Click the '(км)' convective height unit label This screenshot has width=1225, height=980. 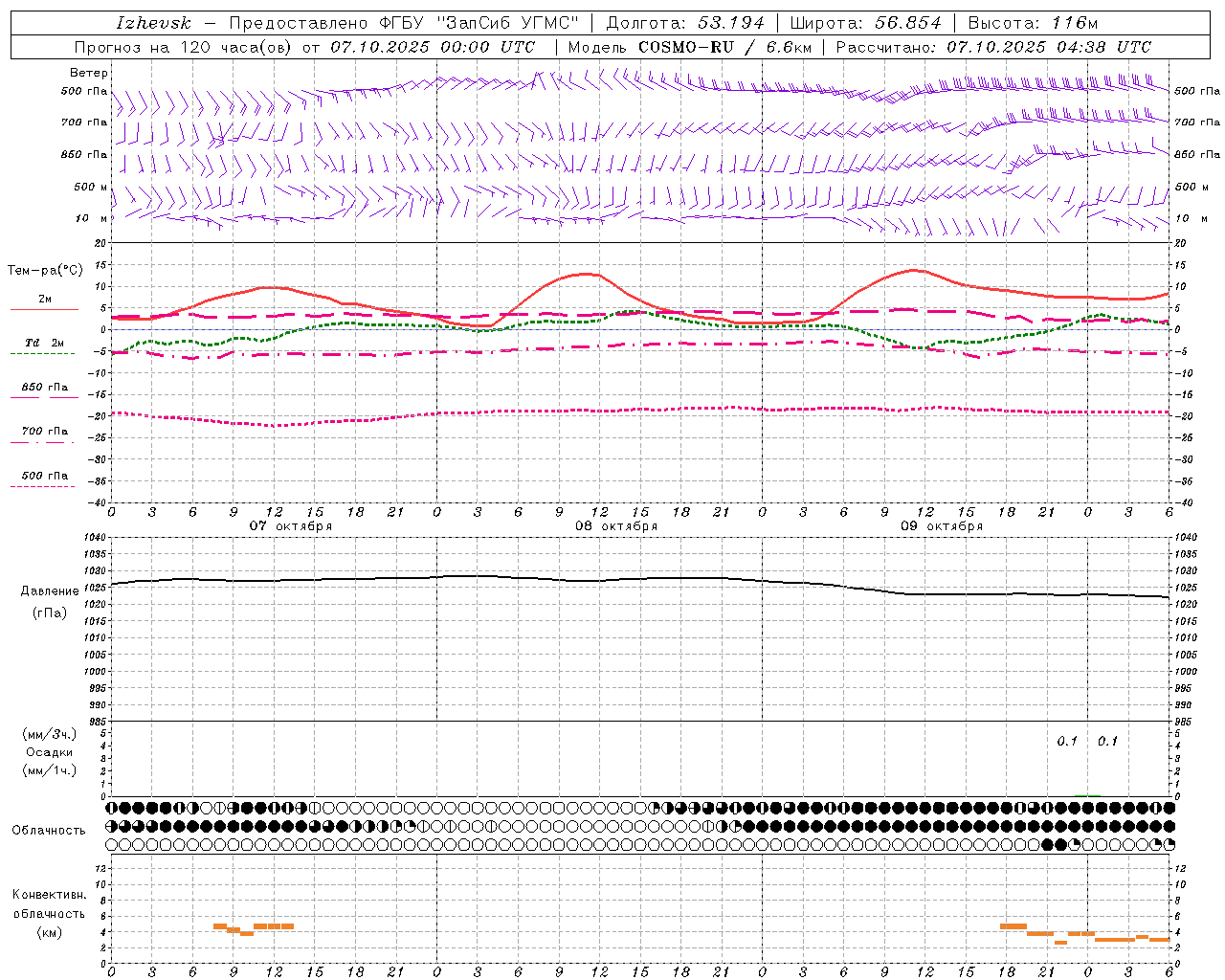[50, 932]
